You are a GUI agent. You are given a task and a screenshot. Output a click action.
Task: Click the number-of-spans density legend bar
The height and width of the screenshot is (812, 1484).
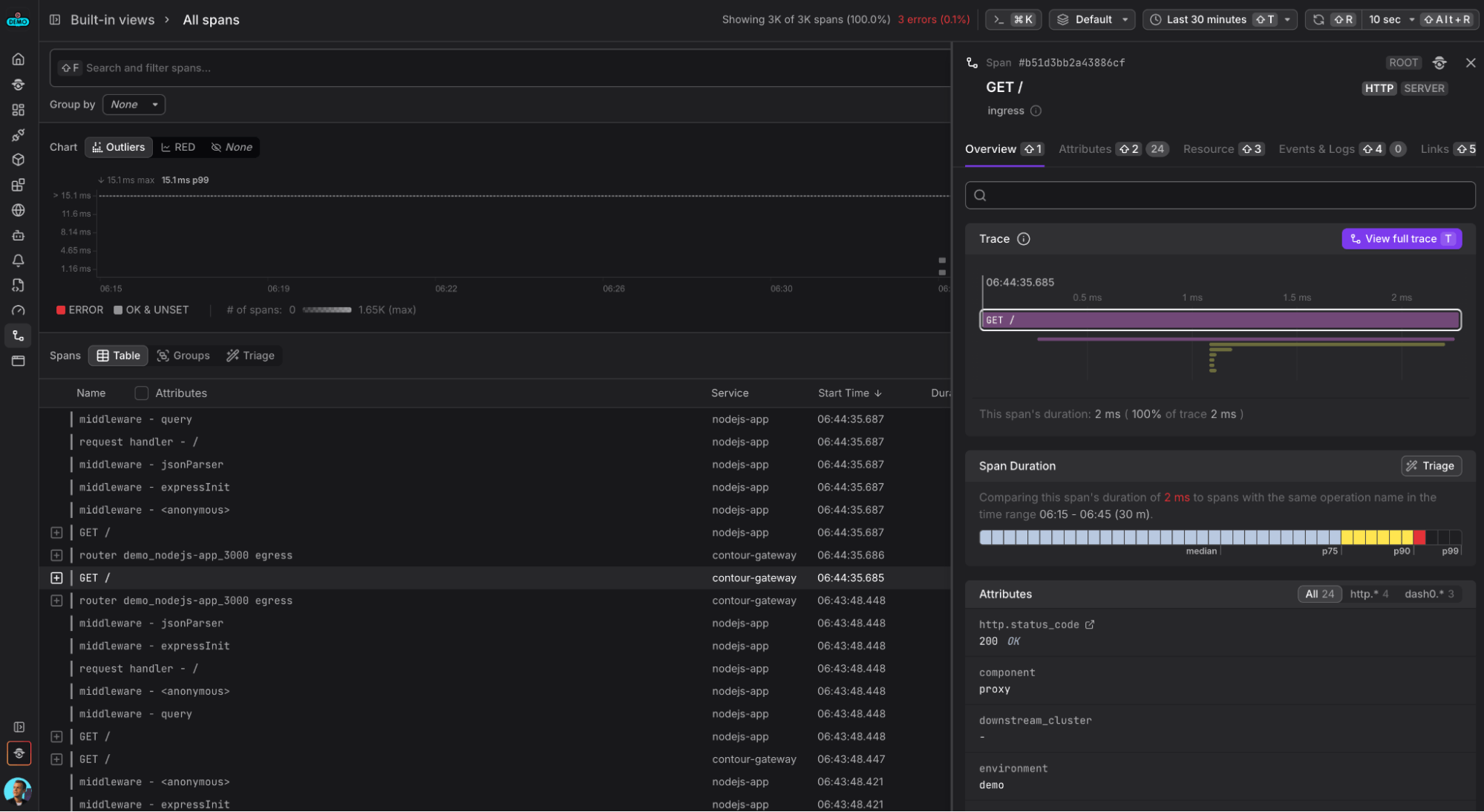327,310
